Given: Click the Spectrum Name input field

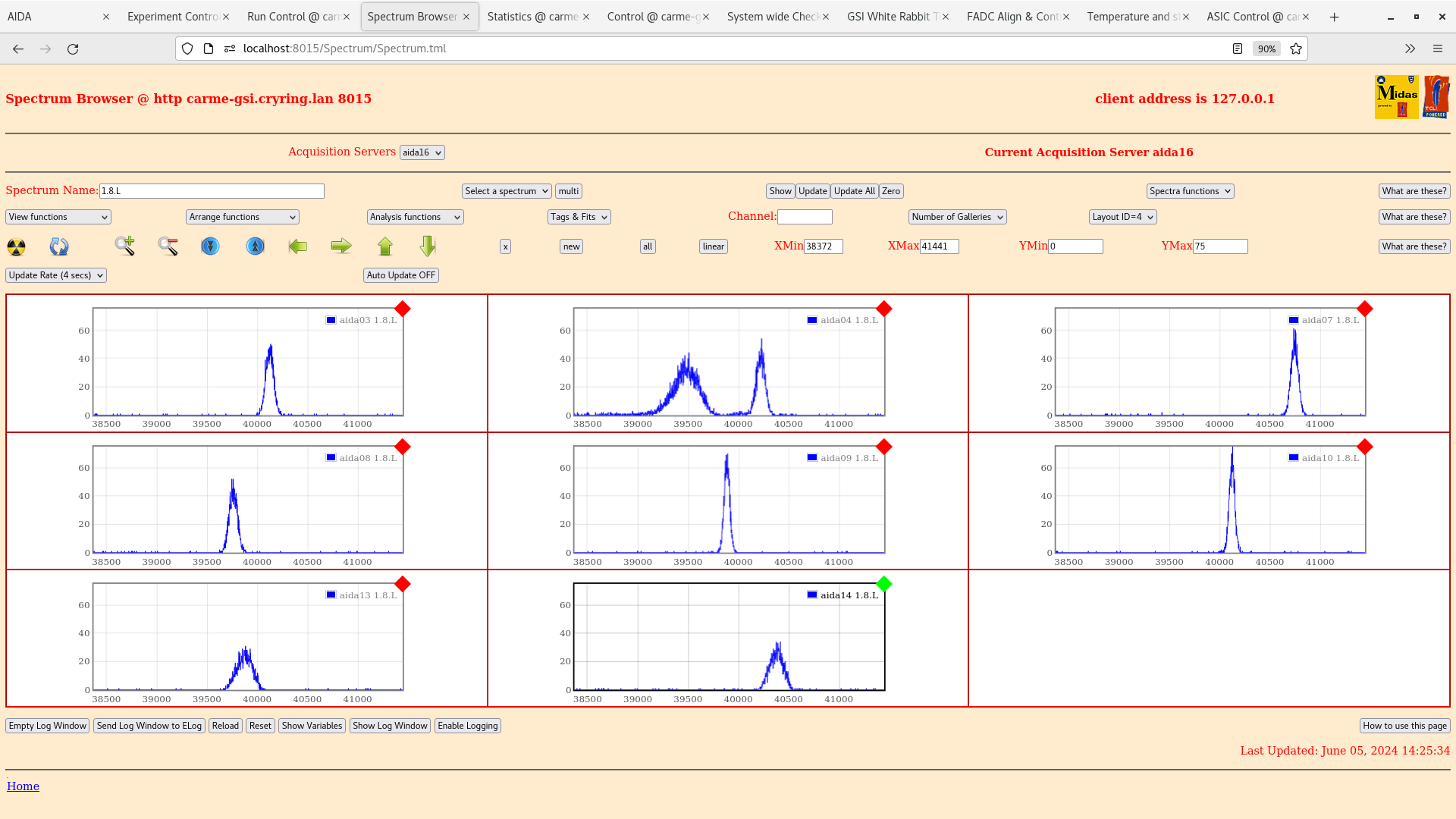Looking at the screenshot, I should point(212,191).
